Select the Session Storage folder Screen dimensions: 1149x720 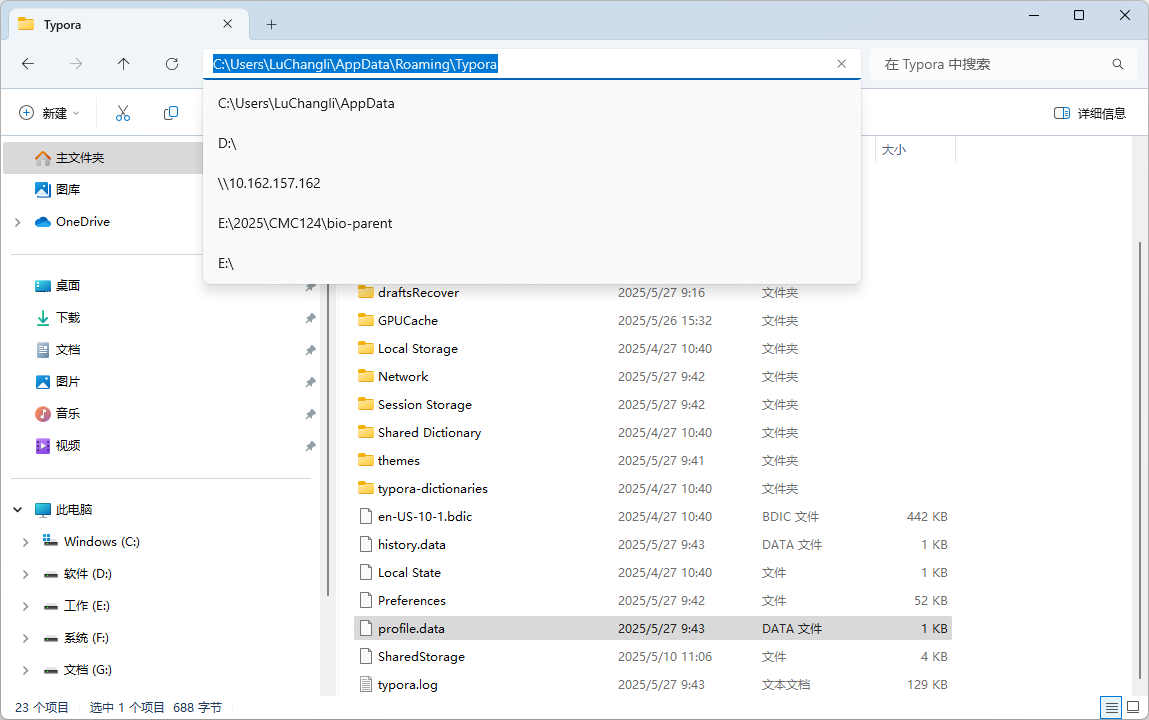652,404
